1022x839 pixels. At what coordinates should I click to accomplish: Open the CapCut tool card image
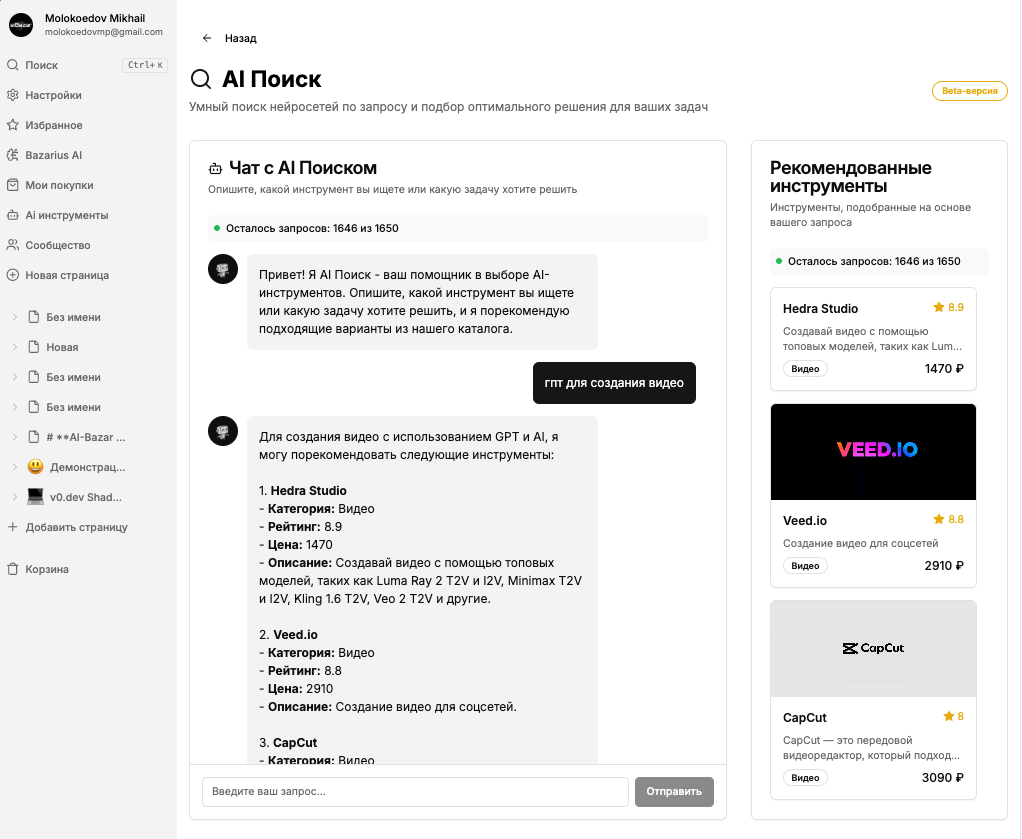(873, 648)
